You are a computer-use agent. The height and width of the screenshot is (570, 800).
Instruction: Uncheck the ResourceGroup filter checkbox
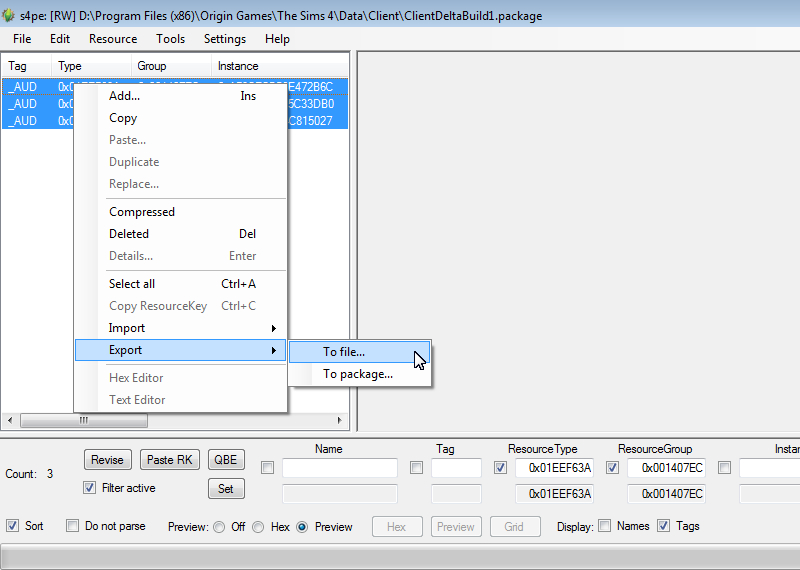612,467
